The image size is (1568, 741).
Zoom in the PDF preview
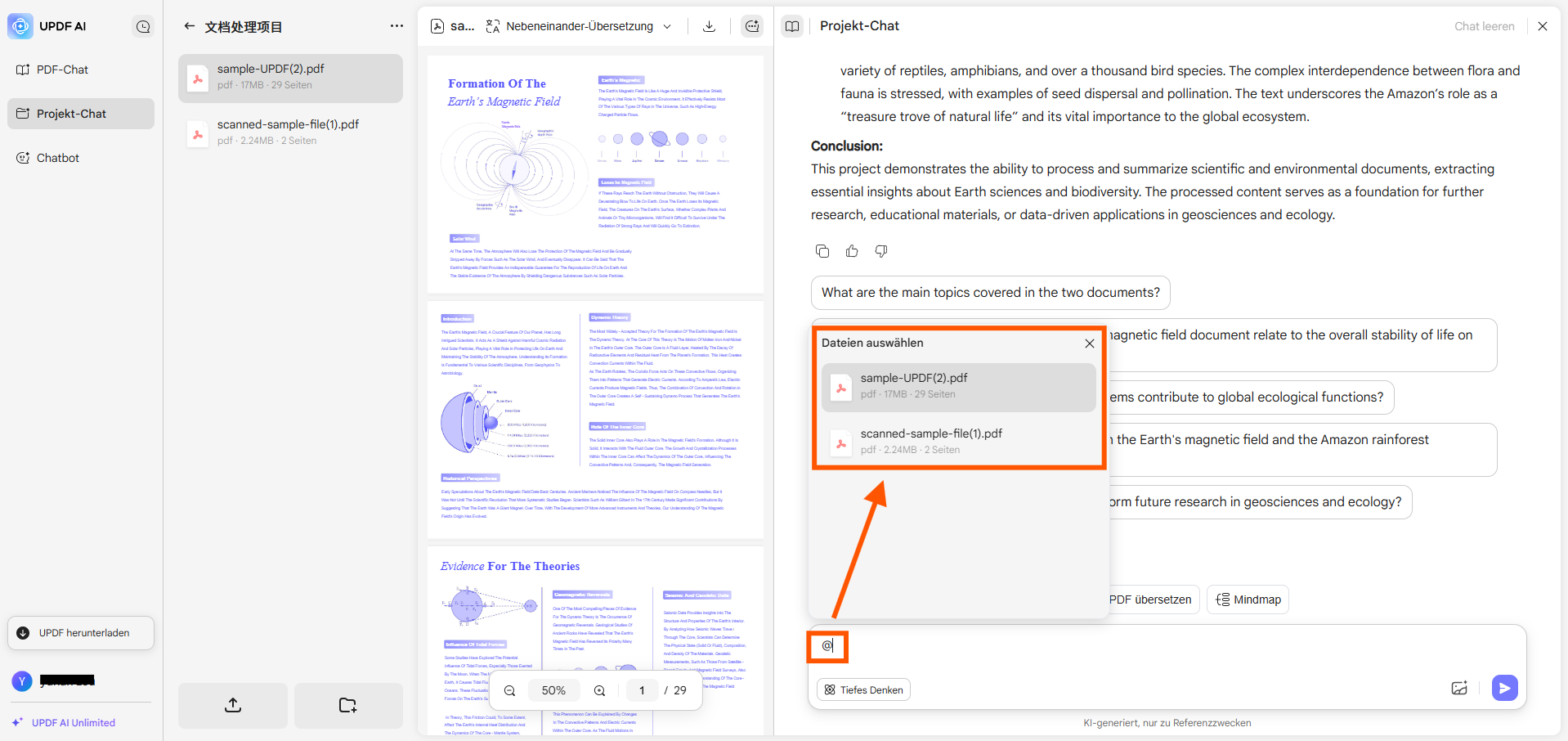click(599, 691)
